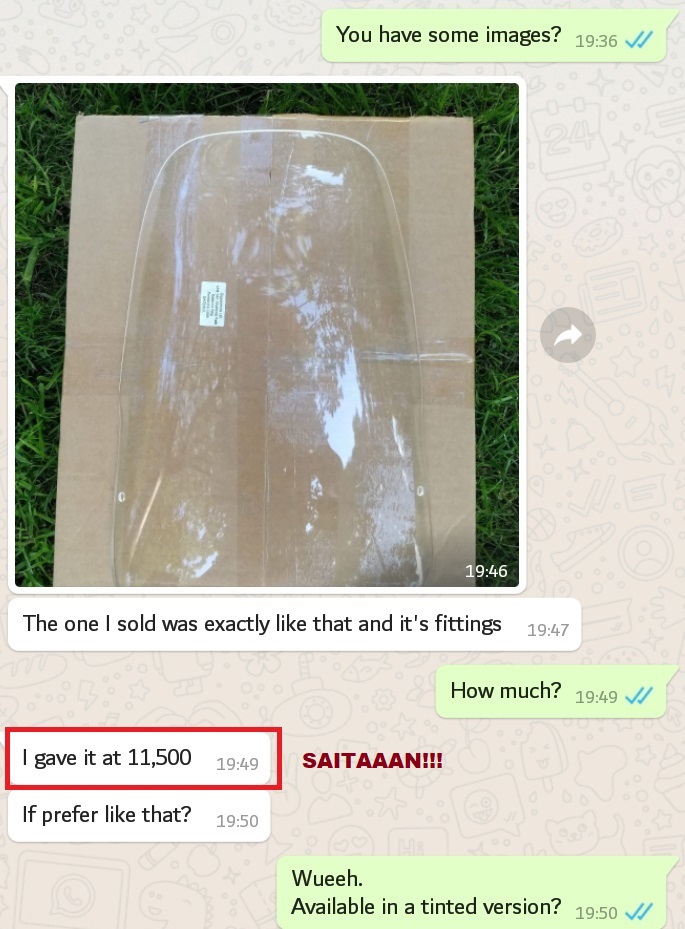Select the 'If prefer like that?' message
This screenshot has height=929, width=685.
pos(139,815)
